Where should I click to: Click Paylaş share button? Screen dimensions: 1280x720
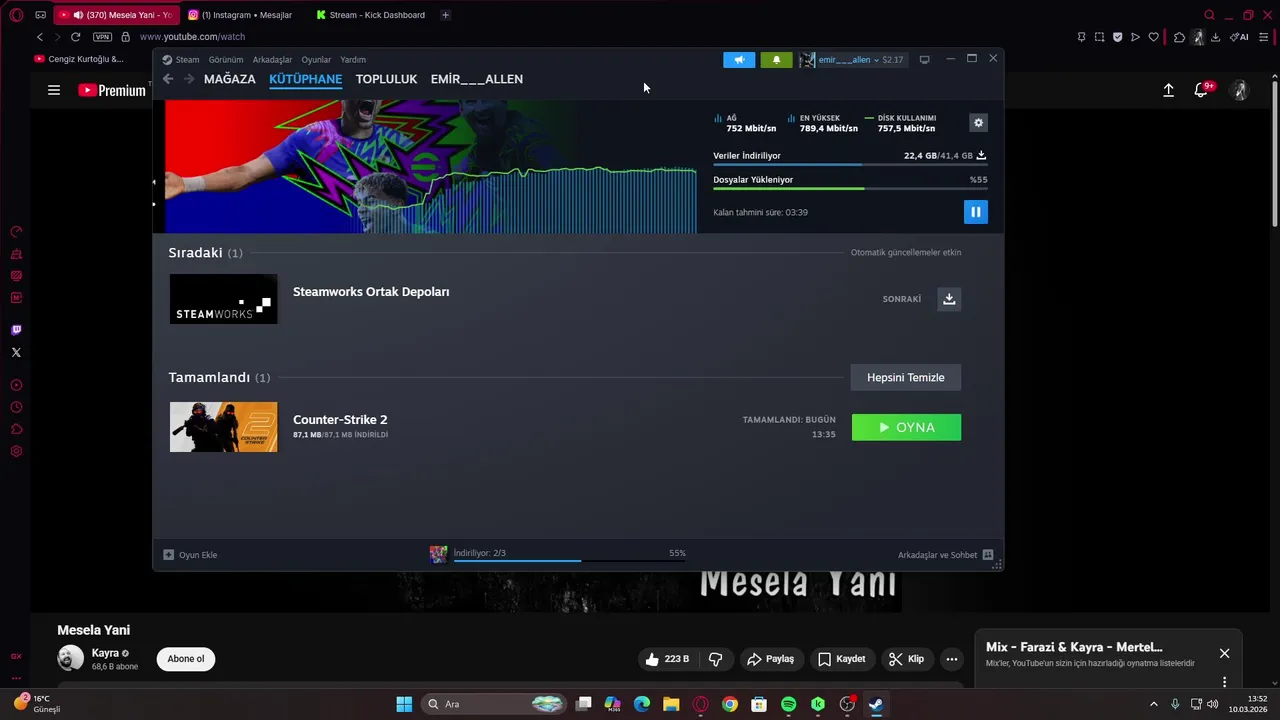point(770,659)
